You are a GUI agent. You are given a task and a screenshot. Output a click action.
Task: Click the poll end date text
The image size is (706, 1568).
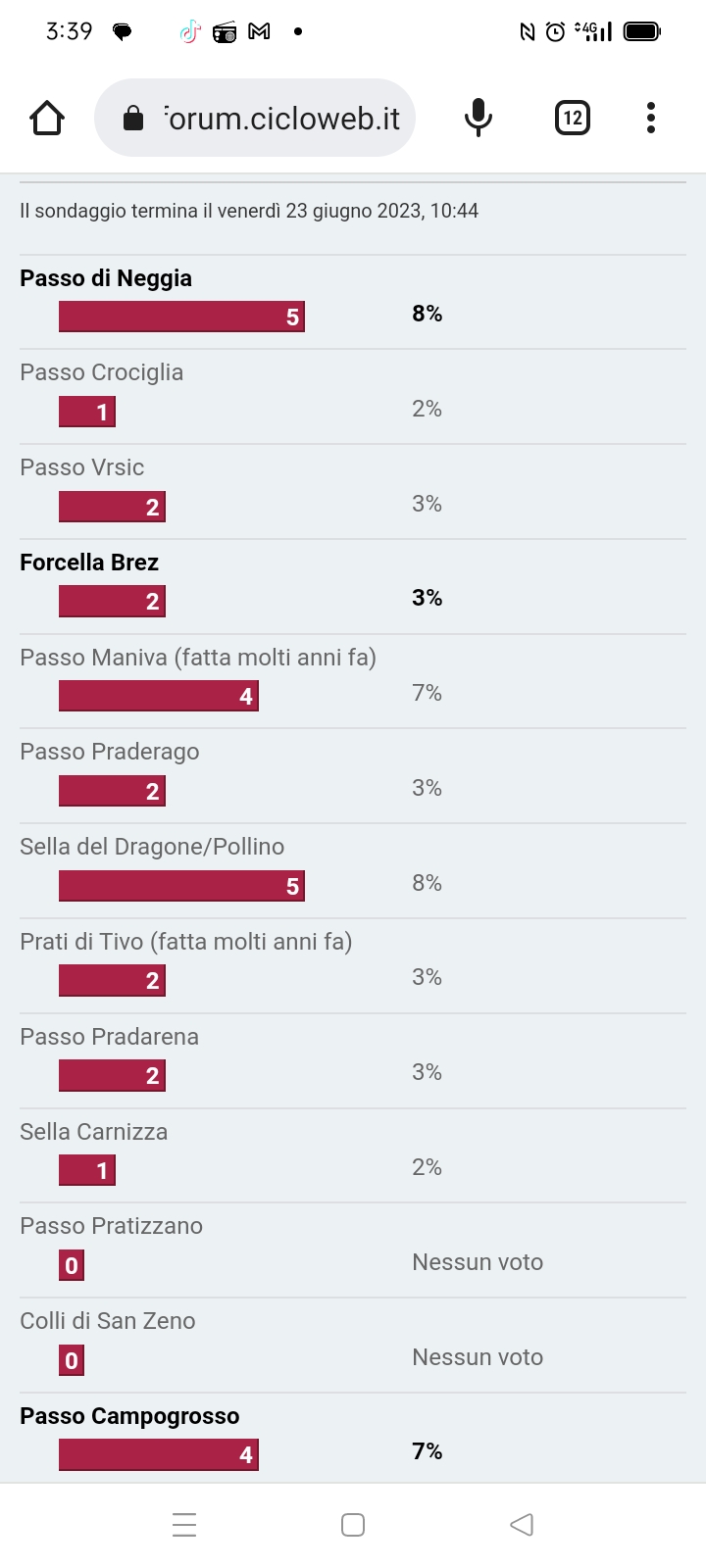[x=249, y=211]
